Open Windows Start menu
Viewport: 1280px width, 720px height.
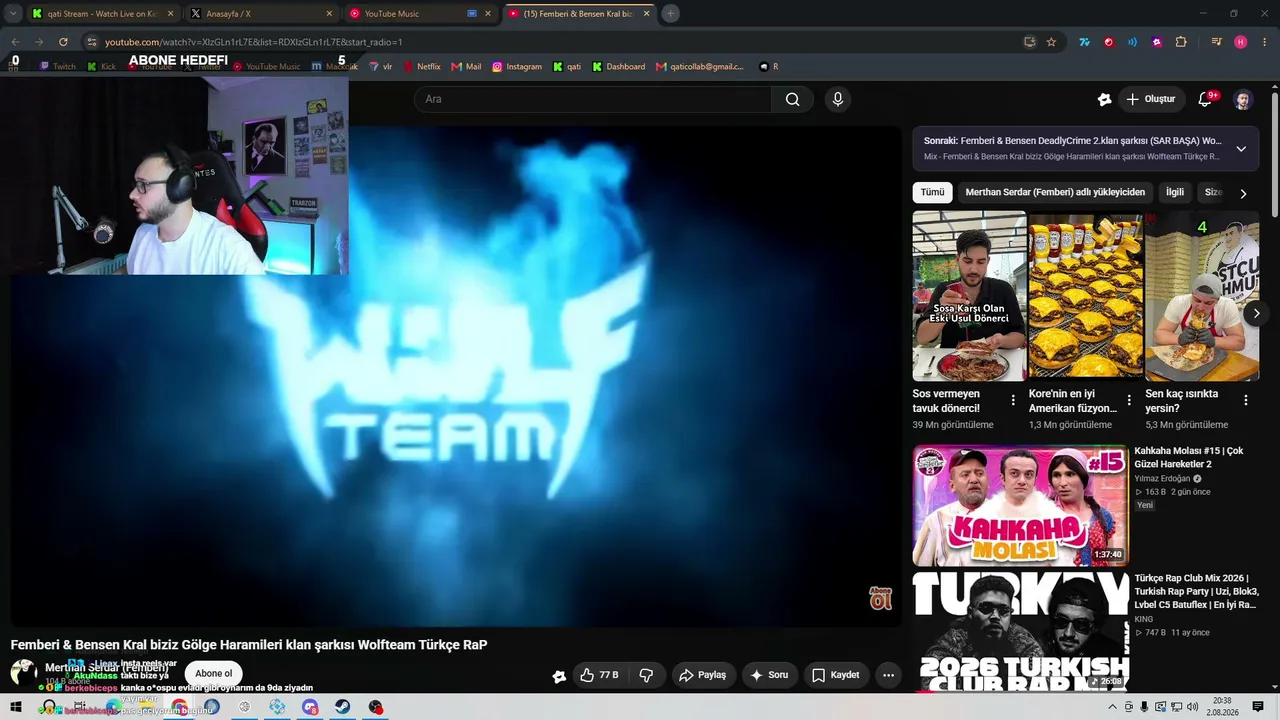(16, 707)
